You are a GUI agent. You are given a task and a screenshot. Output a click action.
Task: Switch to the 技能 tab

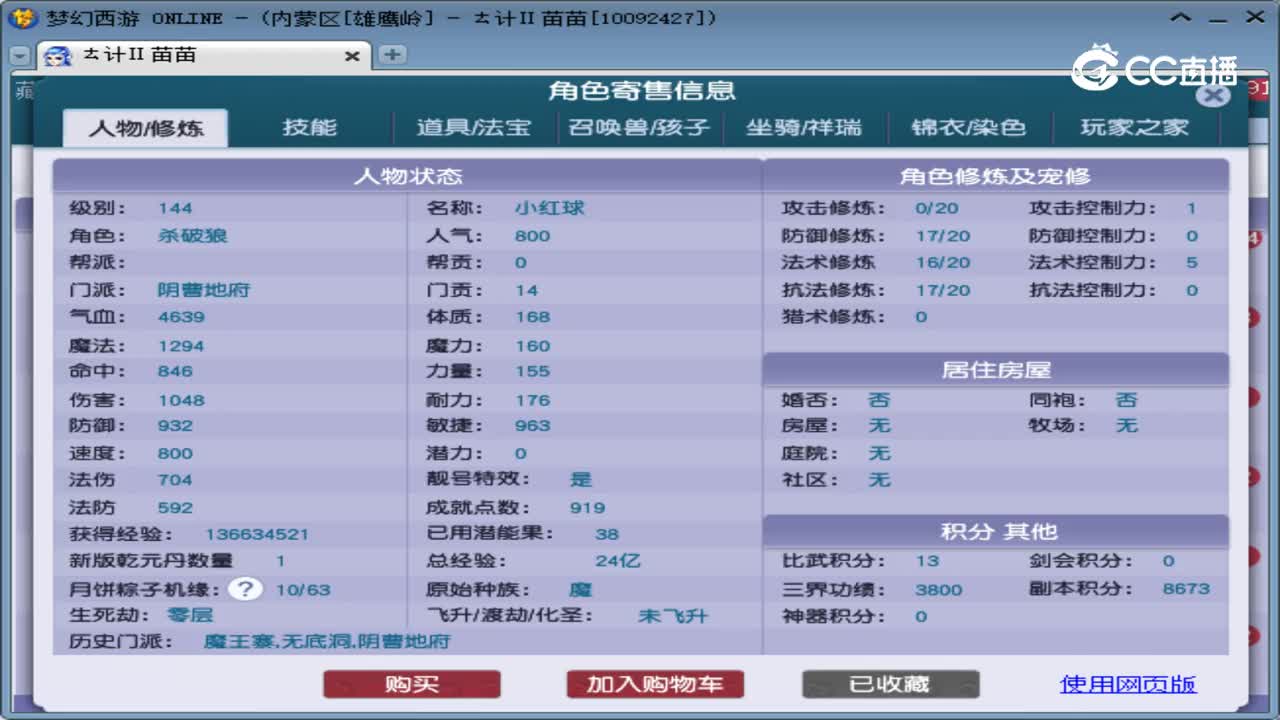point(310,128)
